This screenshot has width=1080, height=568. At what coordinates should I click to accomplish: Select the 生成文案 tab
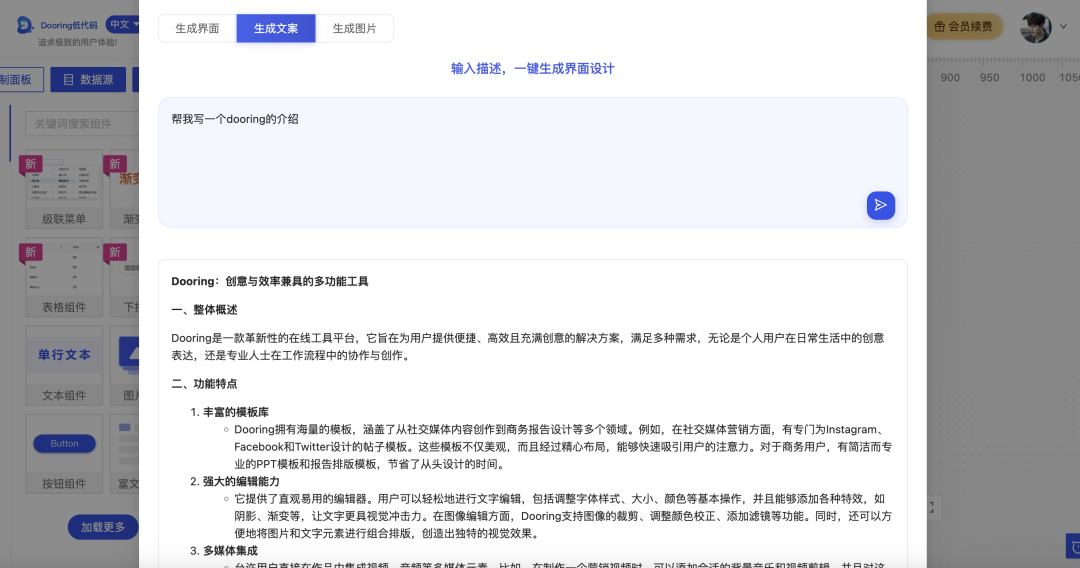(276, 28)
